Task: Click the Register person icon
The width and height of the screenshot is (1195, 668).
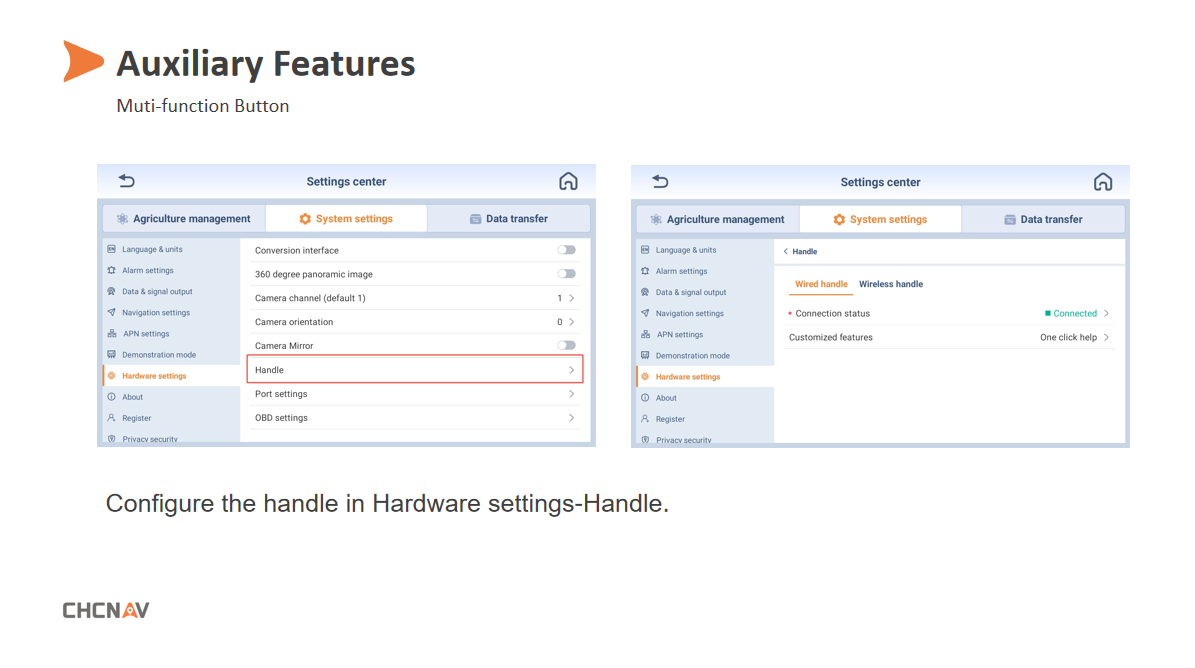Action: (x=112, y=417)
